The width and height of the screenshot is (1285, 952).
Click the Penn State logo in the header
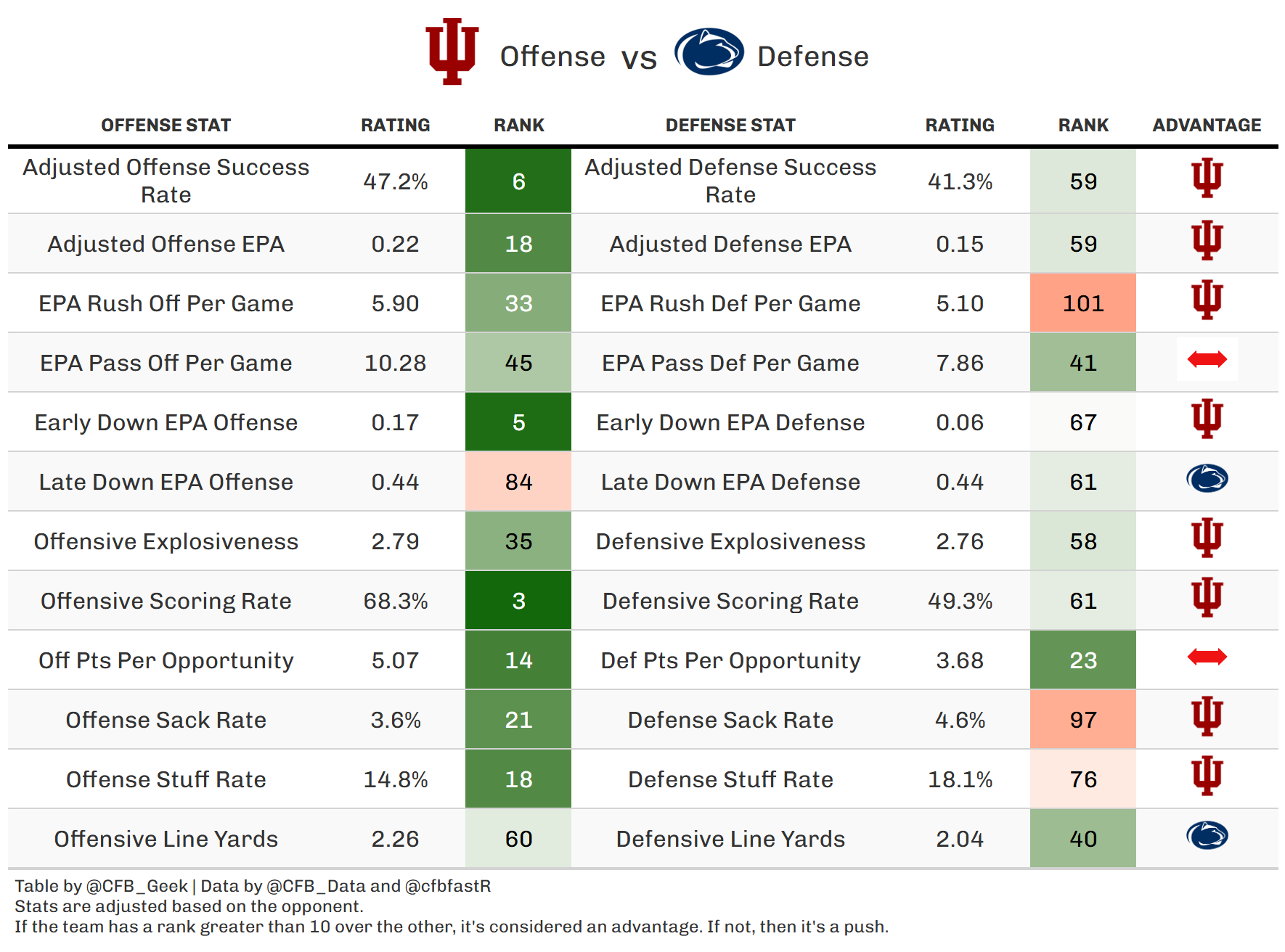click(709, 52)
